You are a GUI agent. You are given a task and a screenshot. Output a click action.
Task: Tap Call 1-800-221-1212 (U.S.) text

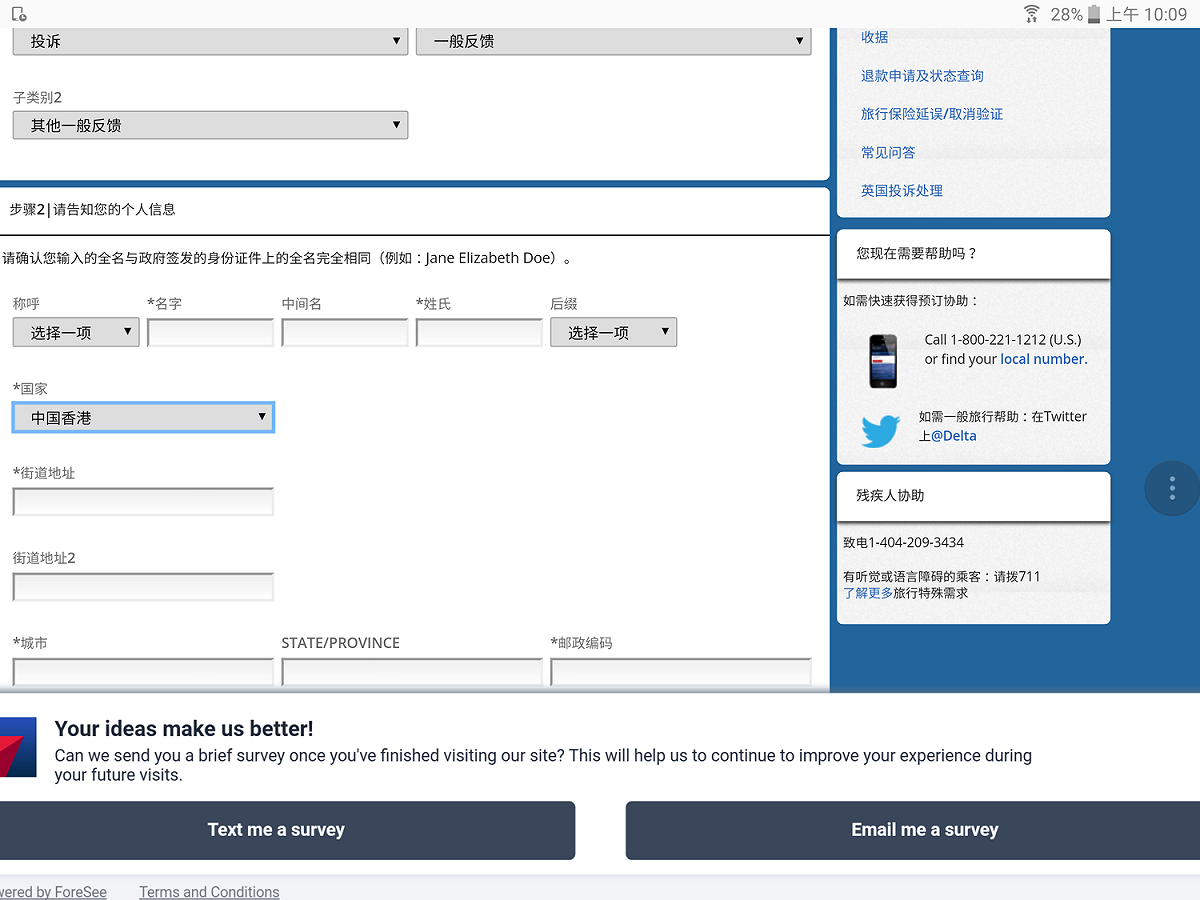pos(1003,340)
